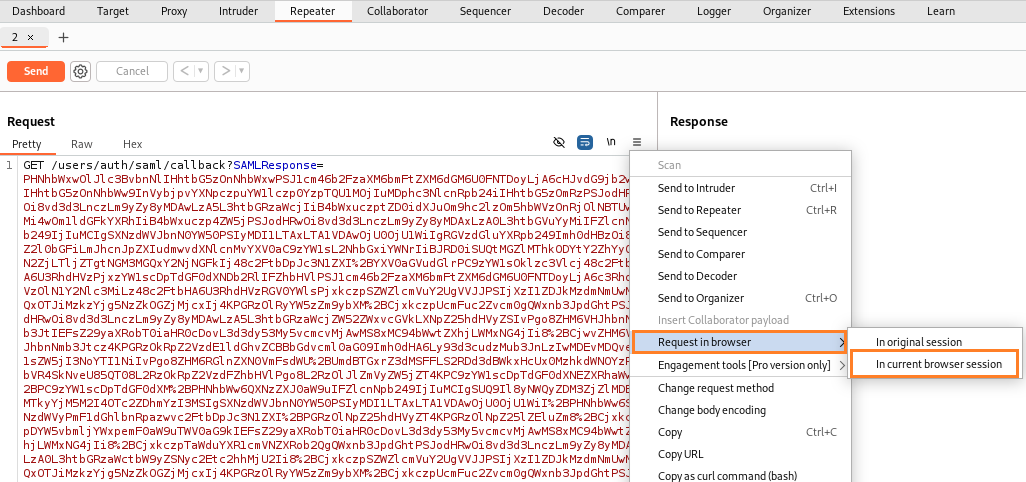Toggle hide-non-printable eye icon in Request
Image resolution: width=1026 pixels, height=482 pixels.
(x=559, y=142)
